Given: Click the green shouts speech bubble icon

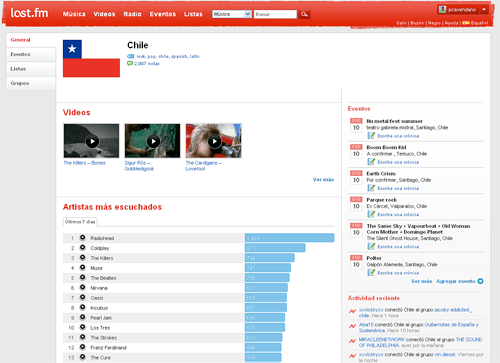Looking at the screenshot, I should tap(130, 63).
